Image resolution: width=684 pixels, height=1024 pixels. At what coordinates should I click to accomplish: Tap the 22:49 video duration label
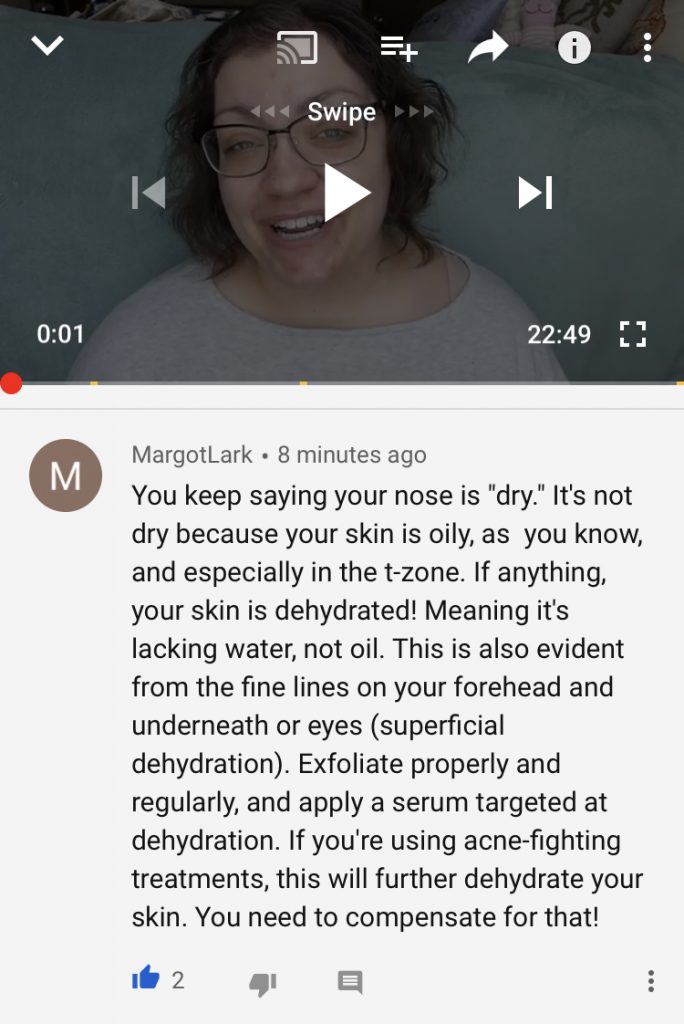pos(559,334)
